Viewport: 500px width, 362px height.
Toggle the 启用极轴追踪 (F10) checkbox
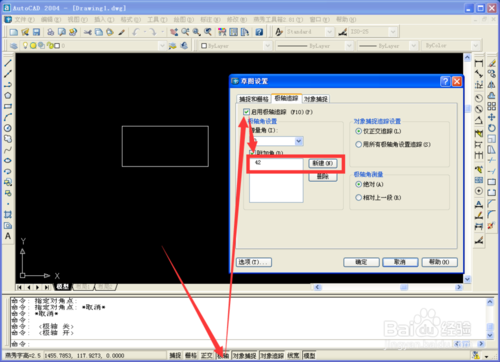click(246, 112)
